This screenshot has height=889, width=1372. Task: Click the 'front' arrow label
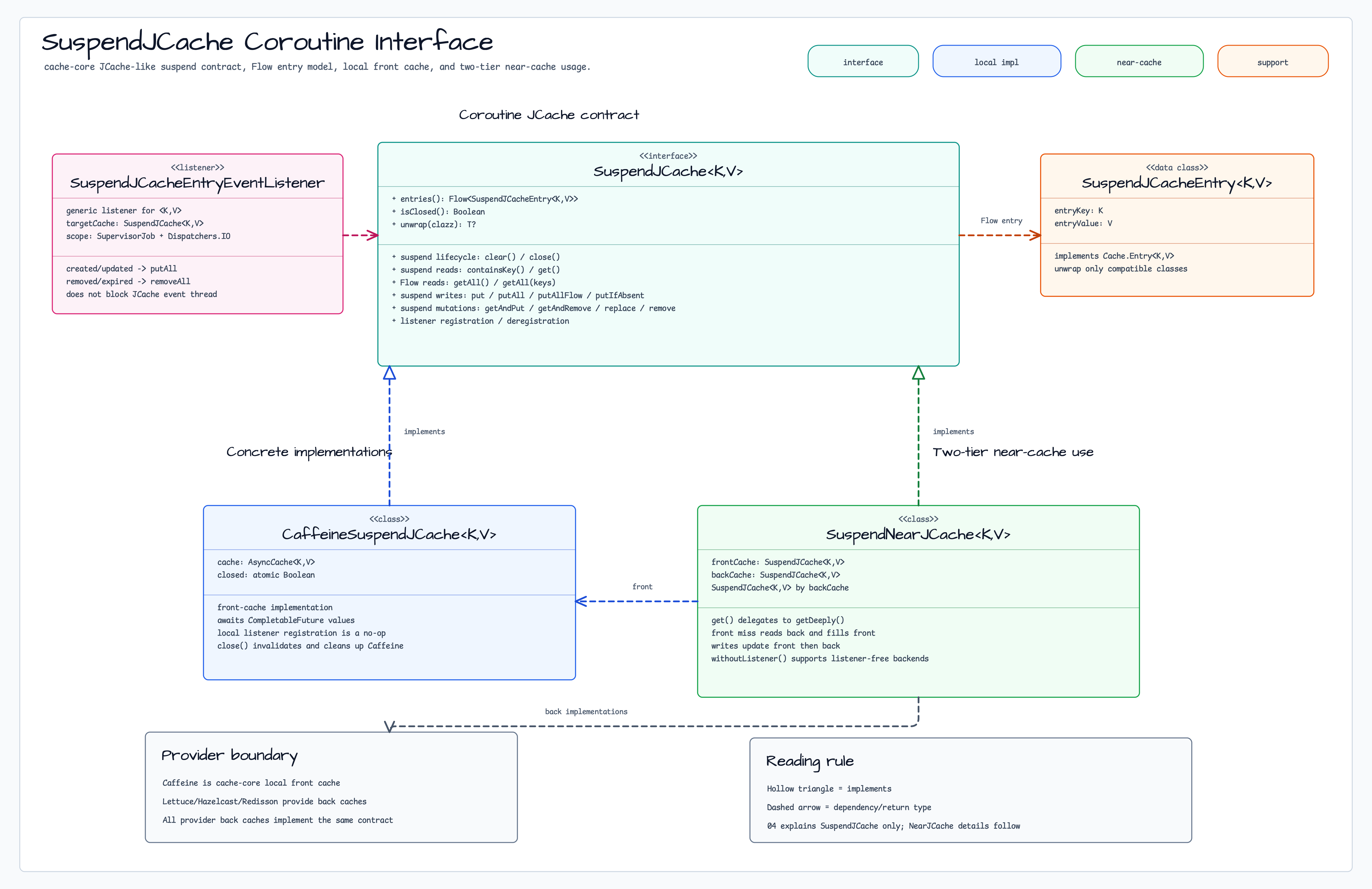pos(642,587)
